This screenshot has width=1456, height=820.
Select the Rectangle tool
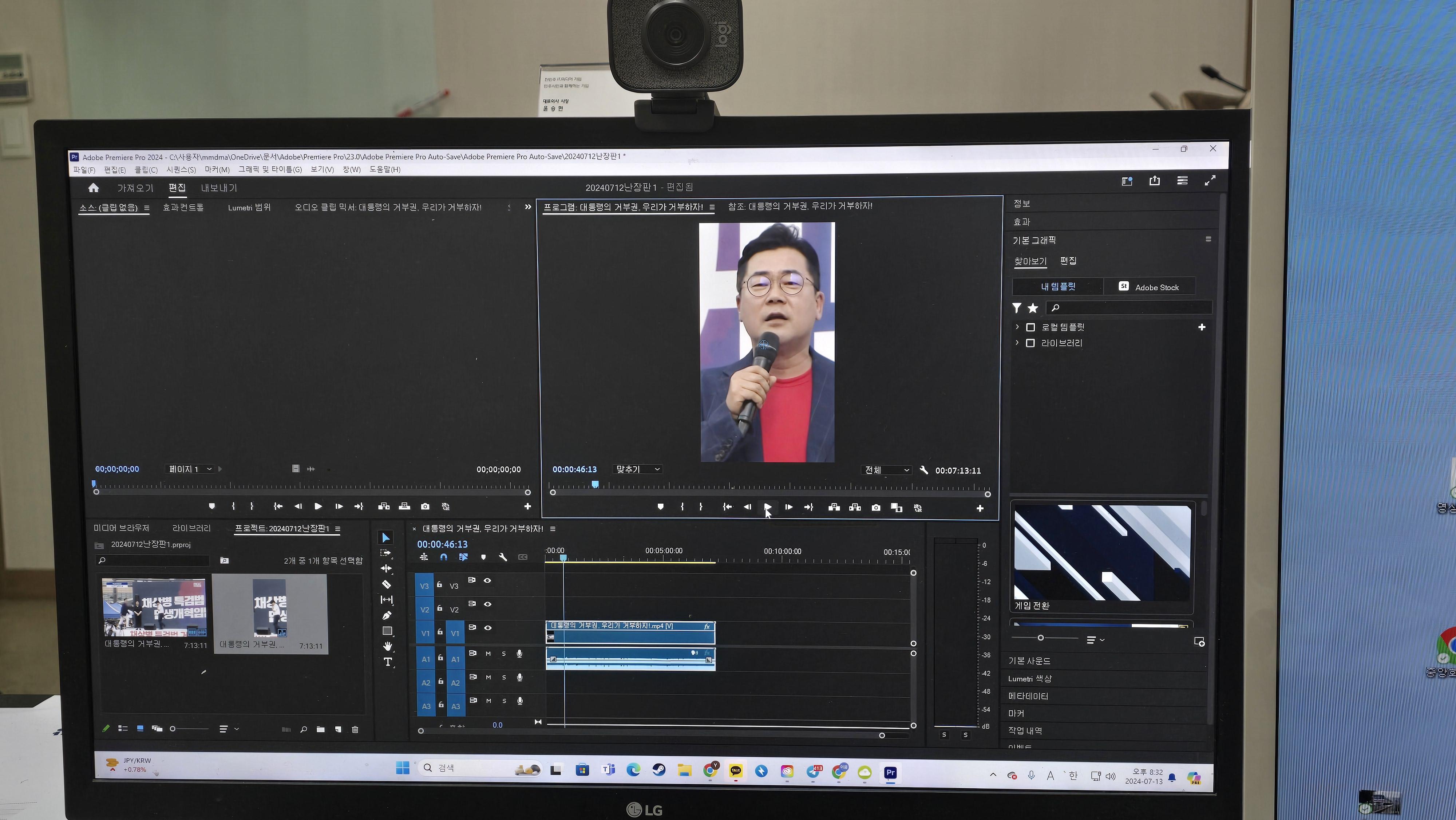[x=387, y=631]
